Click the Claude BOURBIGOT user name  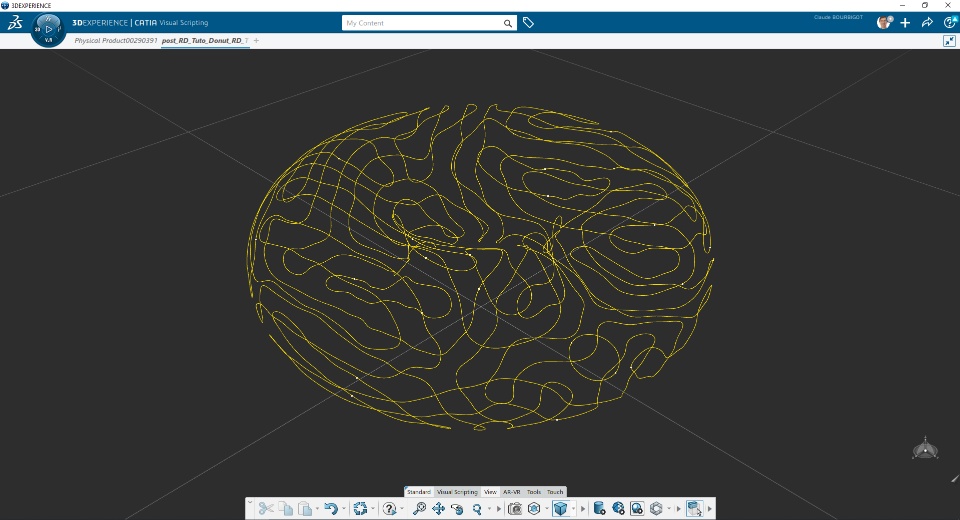838,17
